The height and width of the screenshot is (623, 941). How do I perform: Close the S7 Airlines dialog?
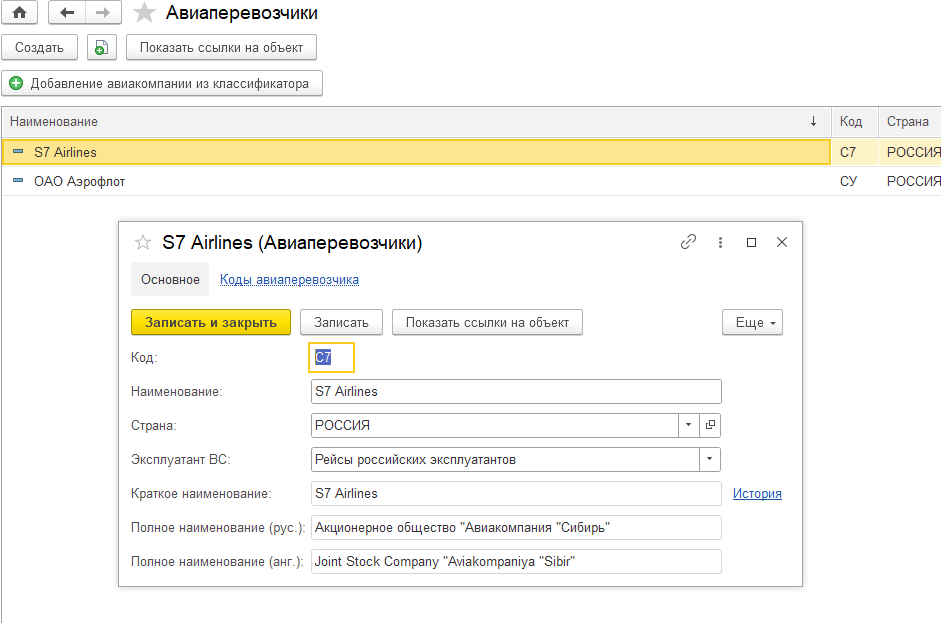point(781,242)
